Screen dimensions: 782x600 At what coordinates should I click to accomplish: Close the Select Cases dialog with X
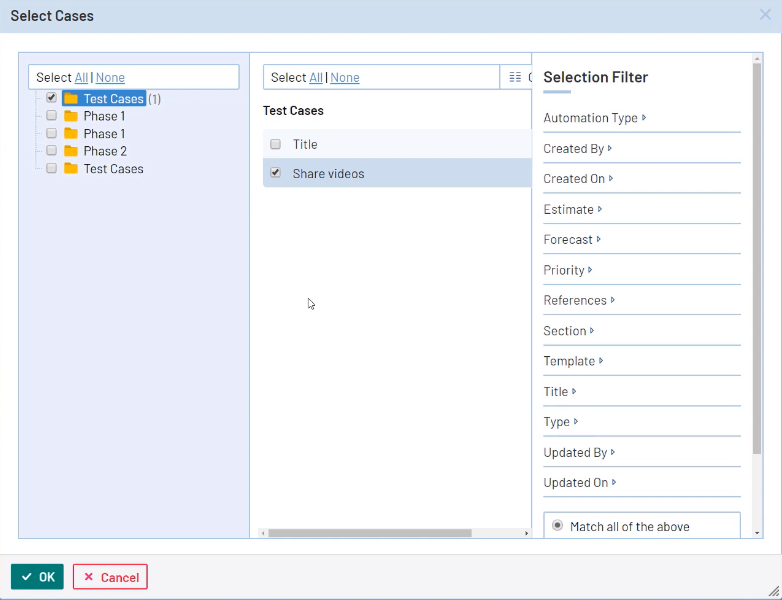766,15
